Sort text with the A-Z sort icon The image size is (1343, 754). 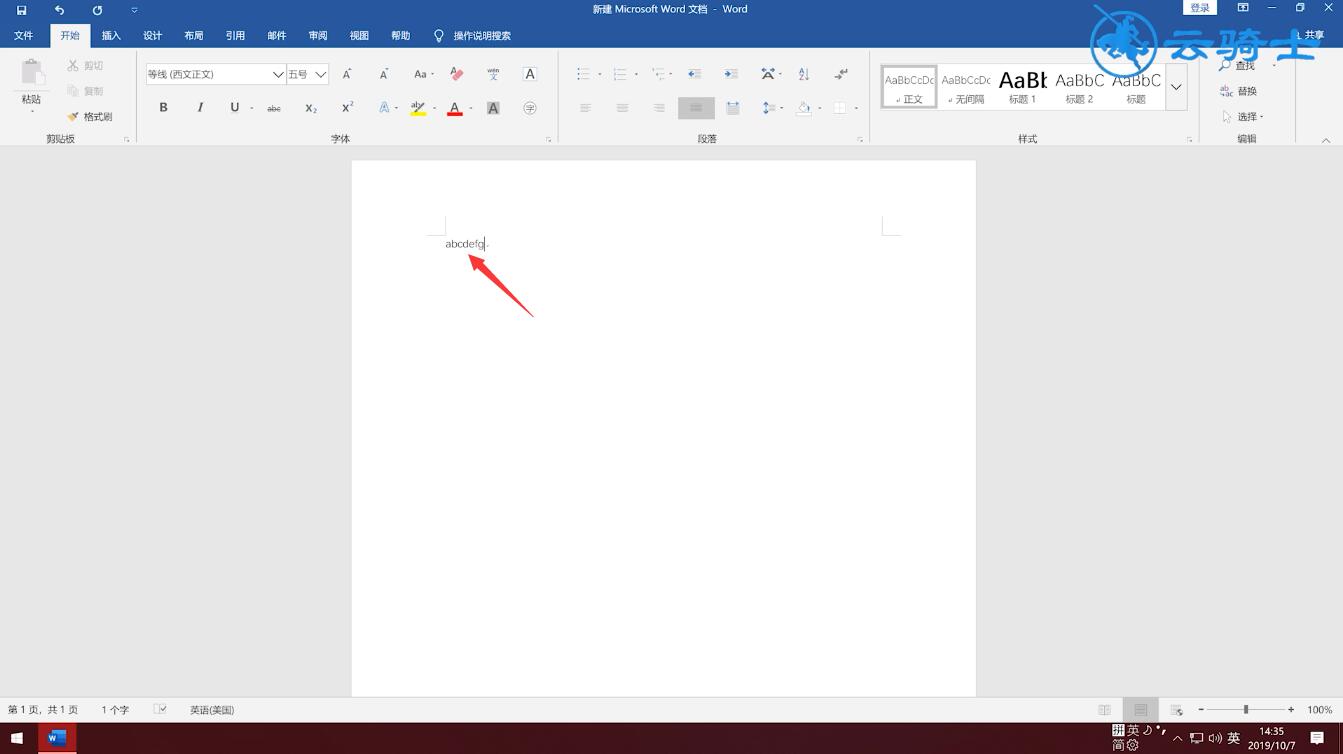[804, 74]
